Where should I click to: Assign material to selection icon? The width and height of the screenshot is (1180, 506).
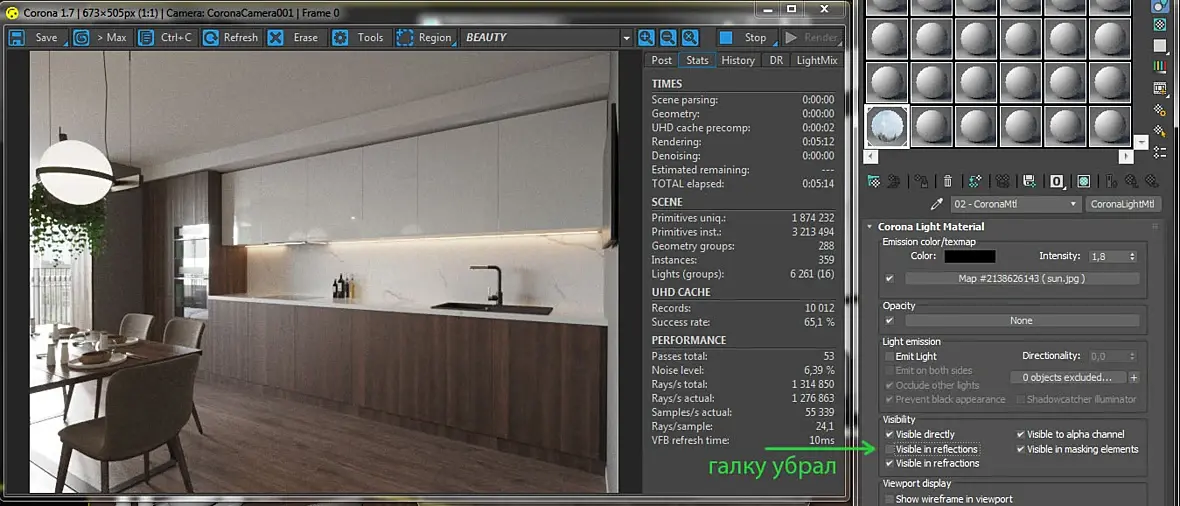pyautogui.click(x=921, y=181)
